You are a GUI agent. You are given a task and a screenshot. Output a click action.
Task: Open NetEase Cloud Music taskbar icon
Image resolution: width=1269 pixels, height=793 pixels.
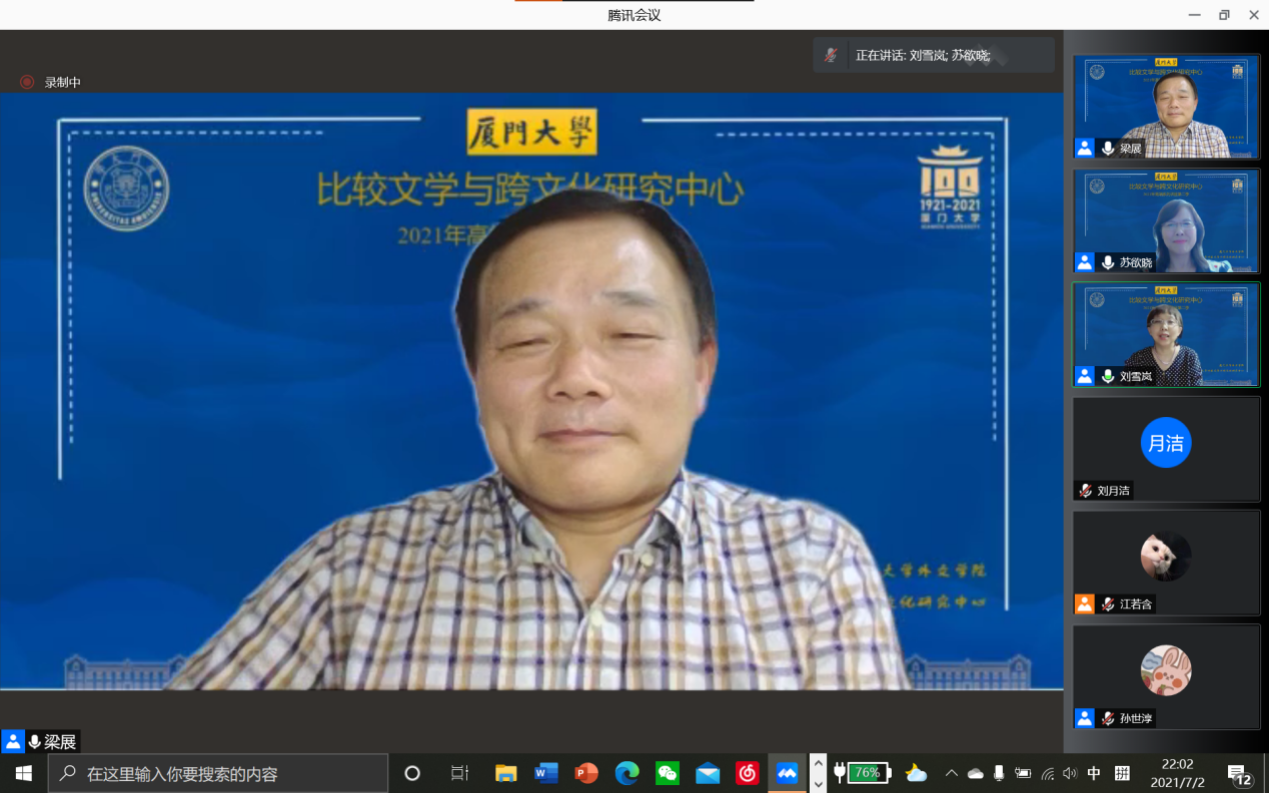747,773
